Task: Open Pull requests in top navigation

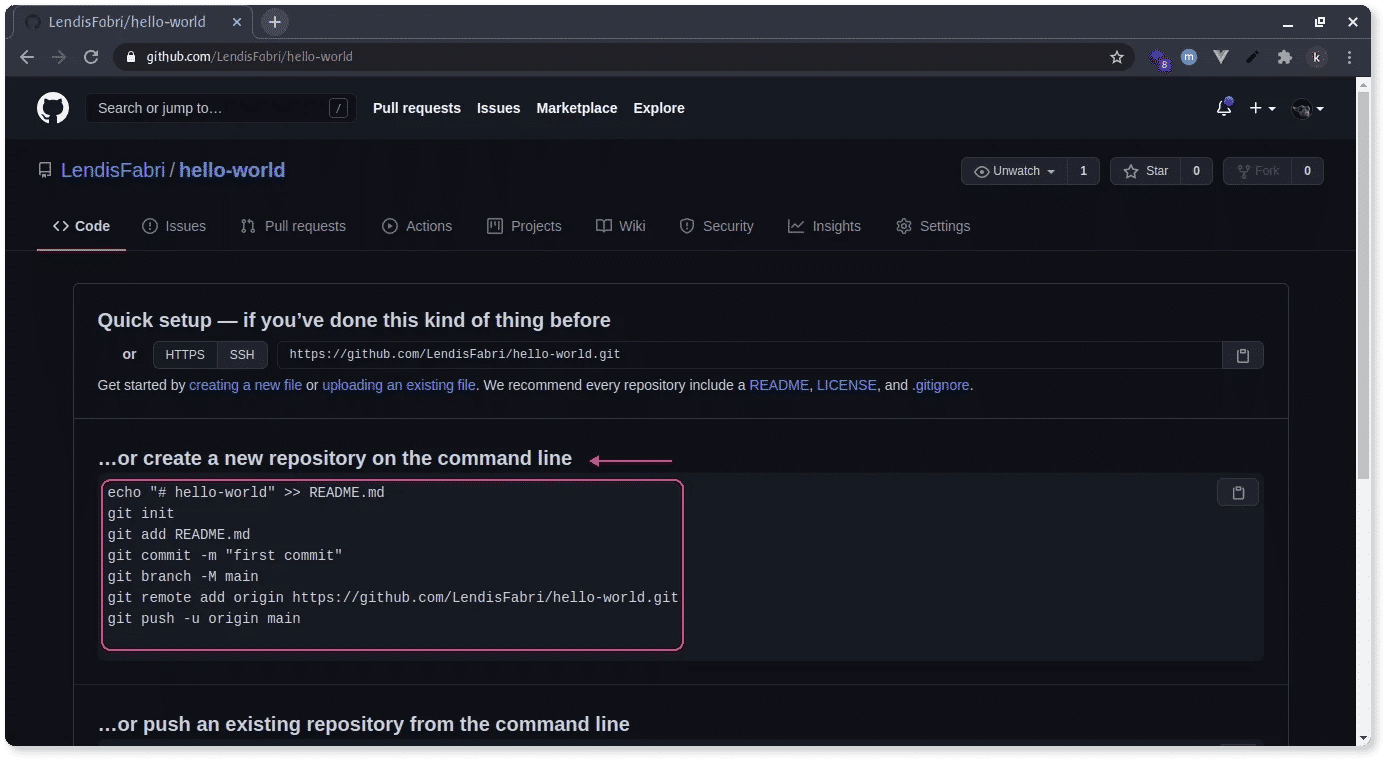Action: click(x=417, y=108)
